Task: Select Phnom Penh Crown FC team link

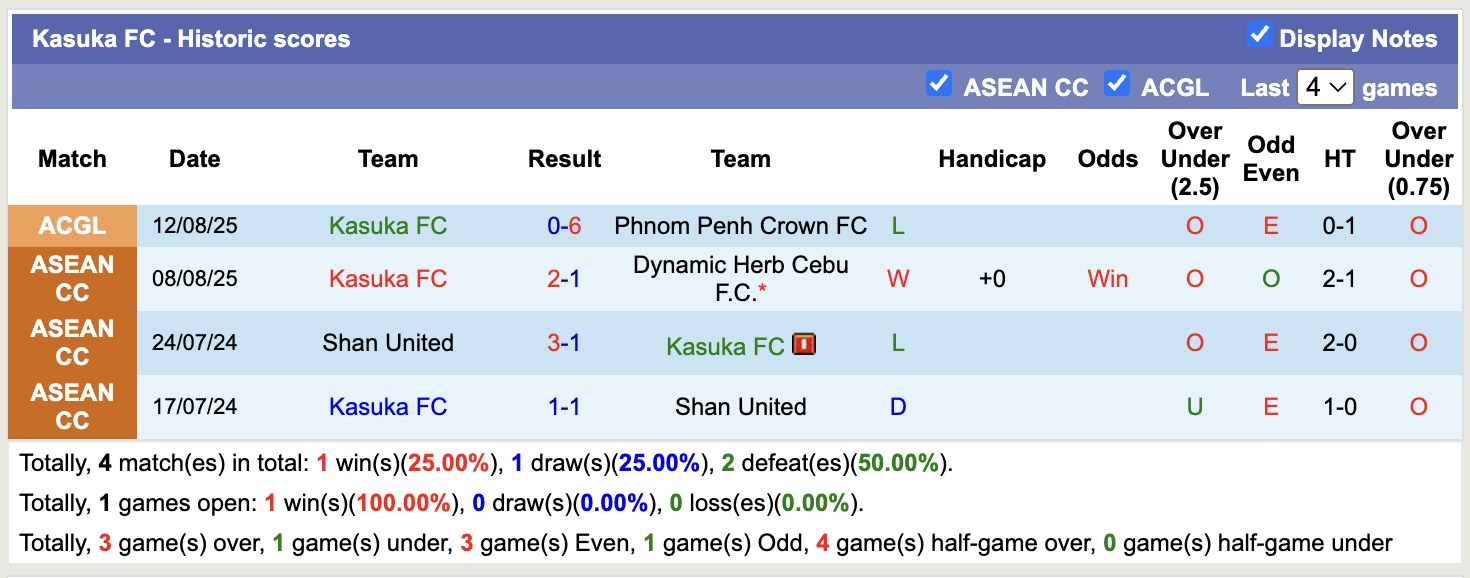Action: coord(740,225)
